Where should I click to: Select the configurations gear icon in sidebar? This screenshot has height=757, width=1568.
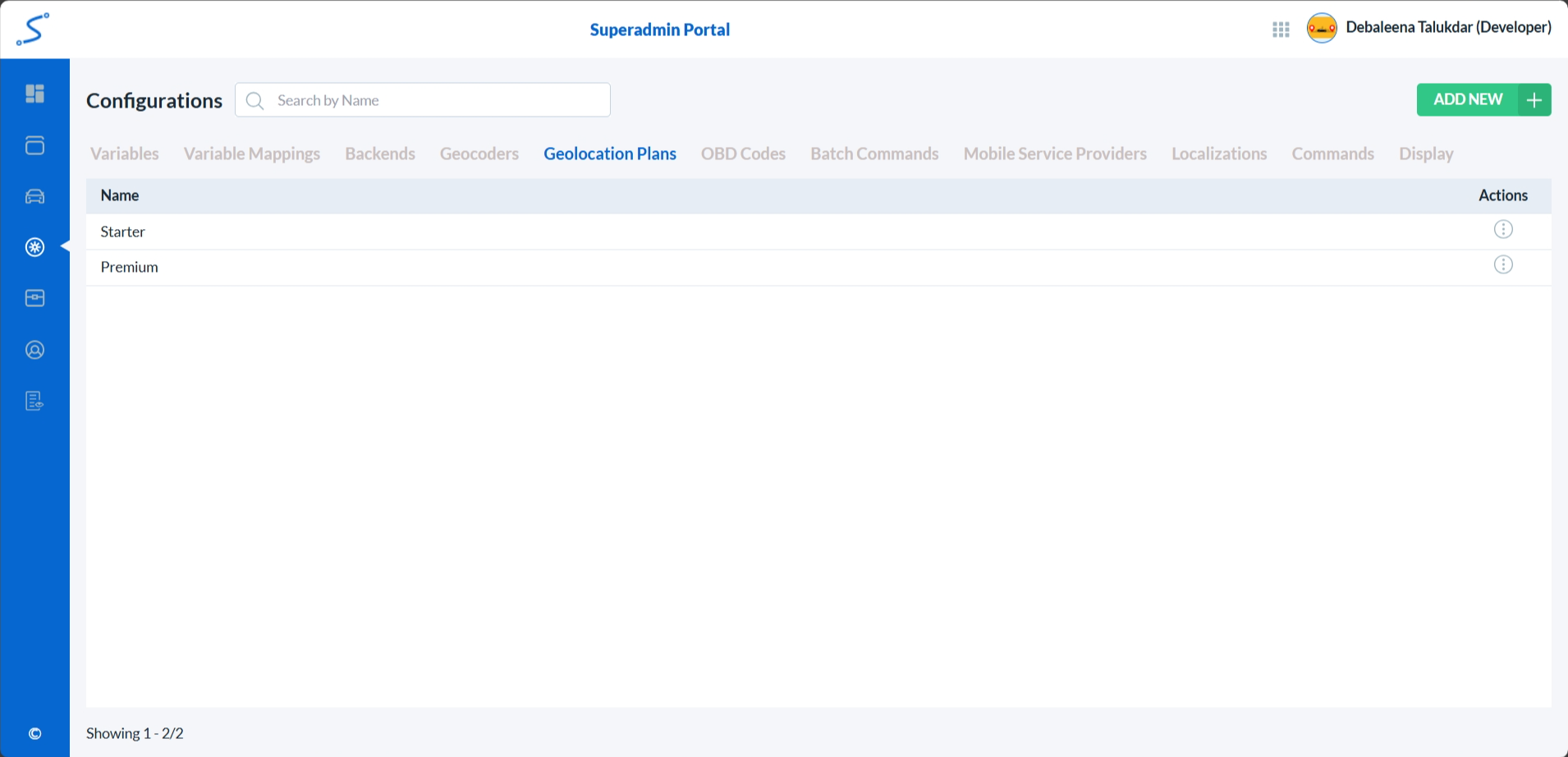[x=34, y=247]
